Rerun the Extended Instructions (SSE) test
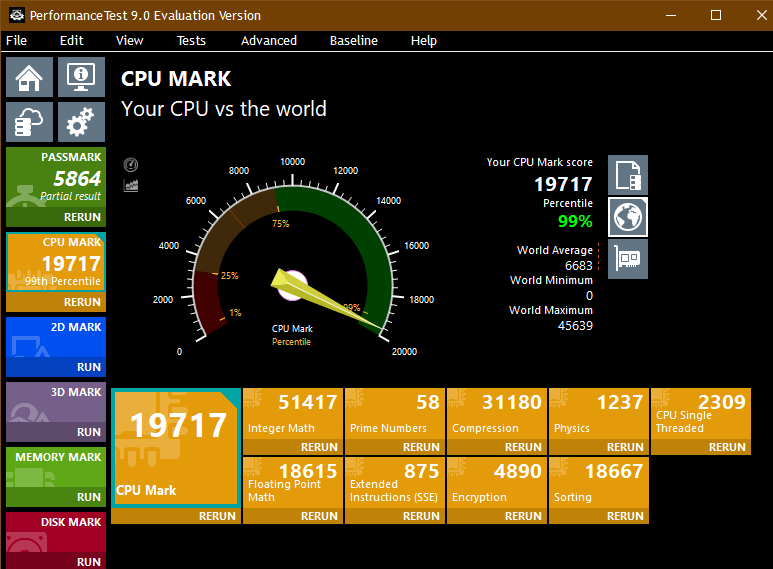 click(x=395, y=516)
